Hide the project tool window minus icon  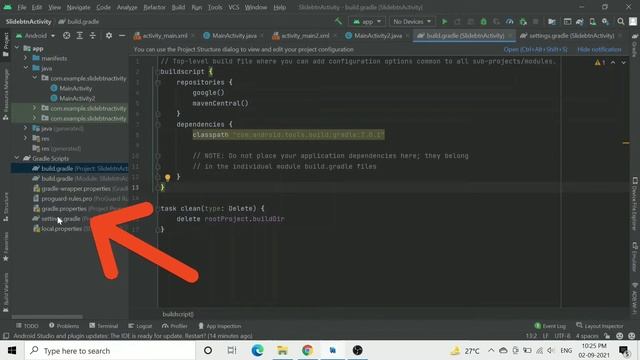(x=122, y=36)
